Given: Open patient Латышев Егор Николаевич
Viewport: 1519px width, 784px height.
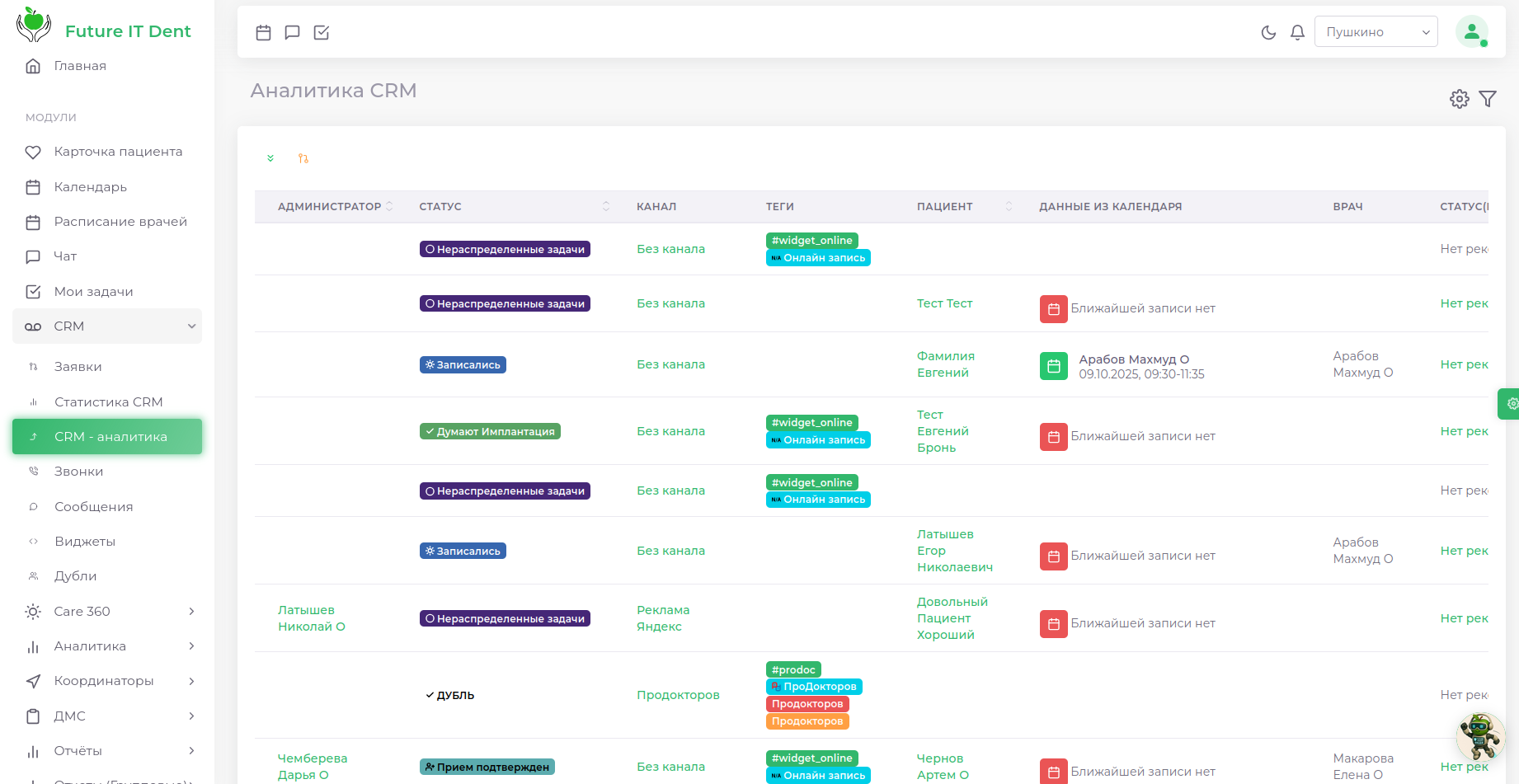Looking at the screenshot, I should click(x=956, y=550).
